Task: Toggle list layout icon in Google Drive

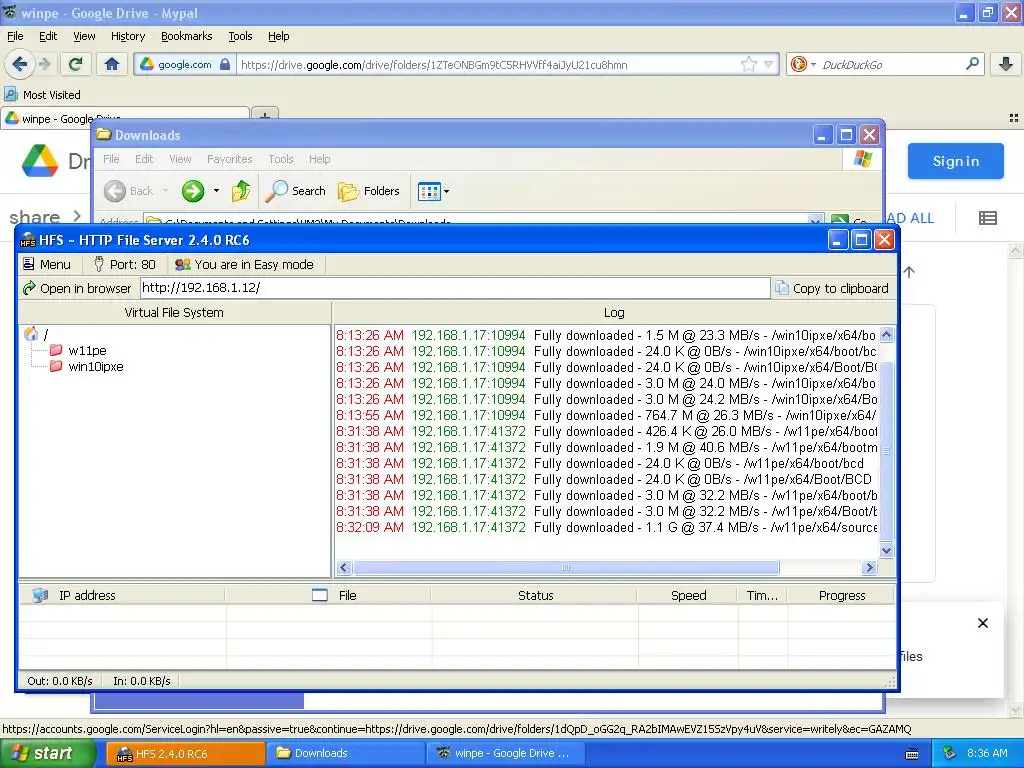Action: point(987,218)
